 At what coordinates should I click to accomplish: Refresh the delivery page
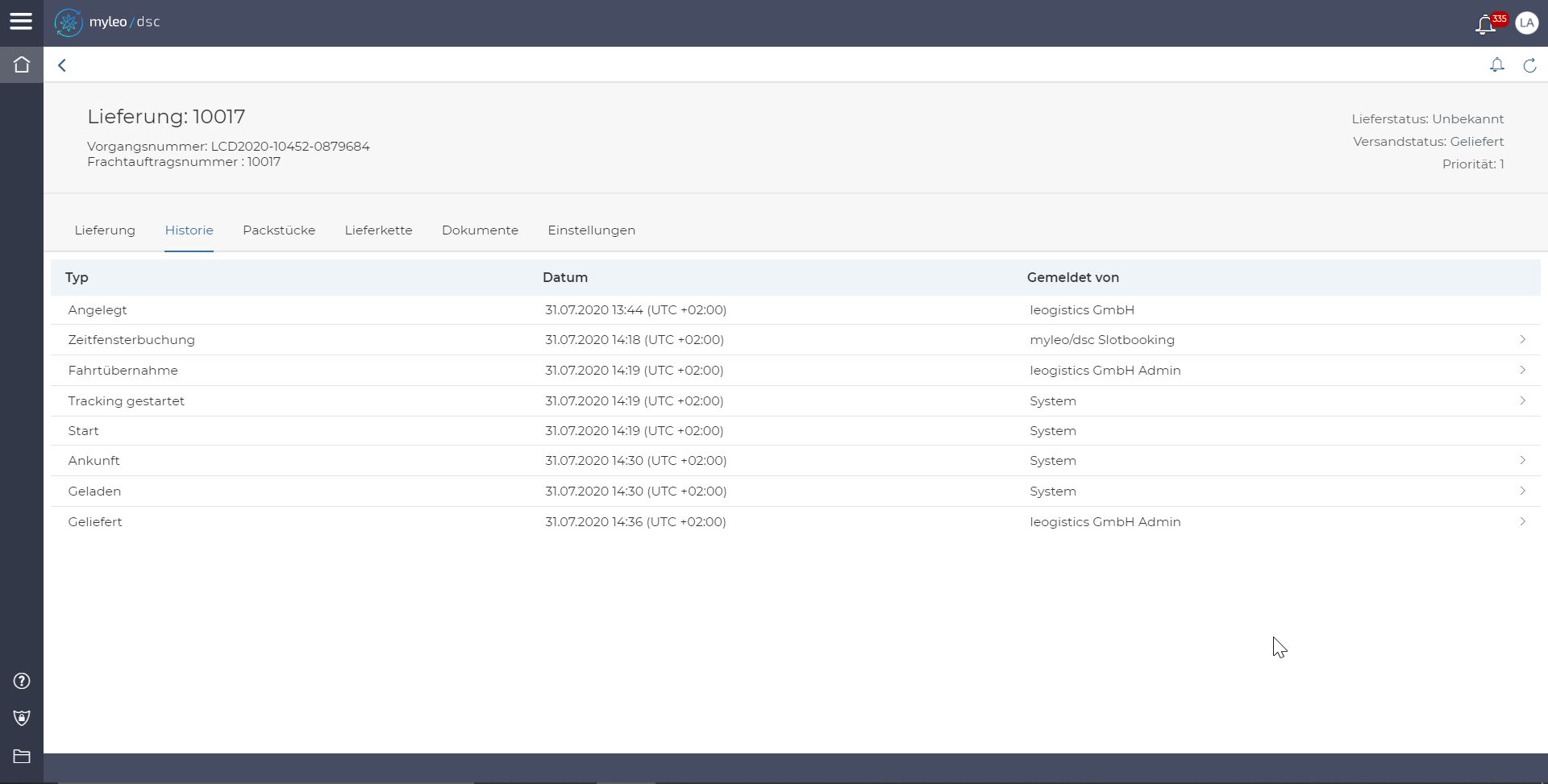click(1529, 65)
